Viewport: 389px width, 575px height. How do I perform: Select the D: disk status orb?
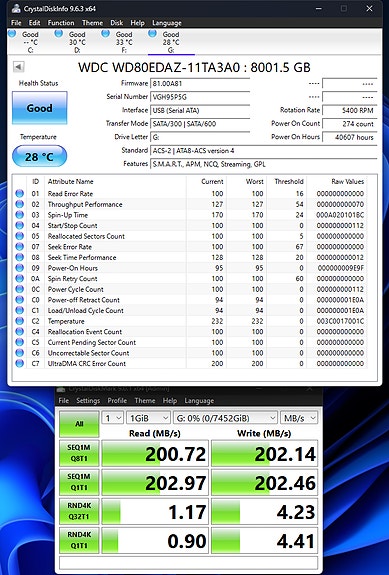59,34
